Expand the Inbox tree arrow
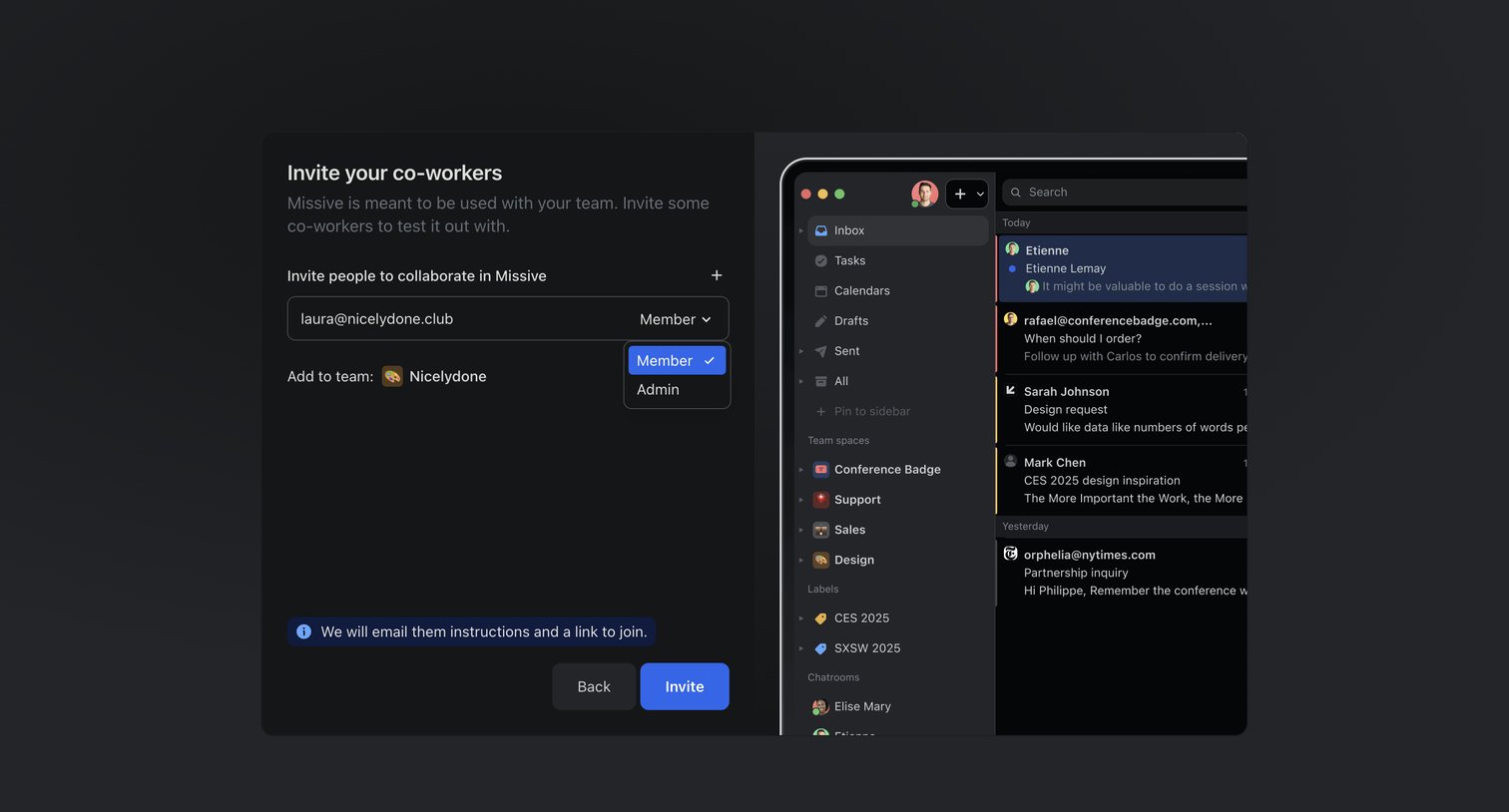Screen dimensions: 1509x812 click(x=801, y=230)
